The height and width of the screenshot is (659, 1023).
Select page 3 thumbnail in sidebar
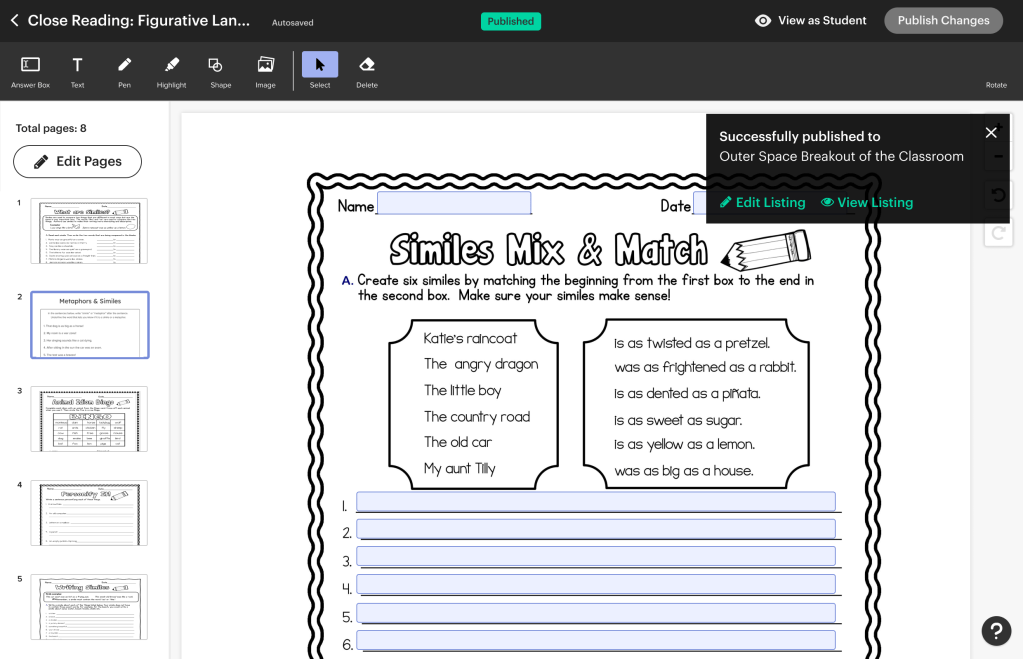tap(89, 419)
